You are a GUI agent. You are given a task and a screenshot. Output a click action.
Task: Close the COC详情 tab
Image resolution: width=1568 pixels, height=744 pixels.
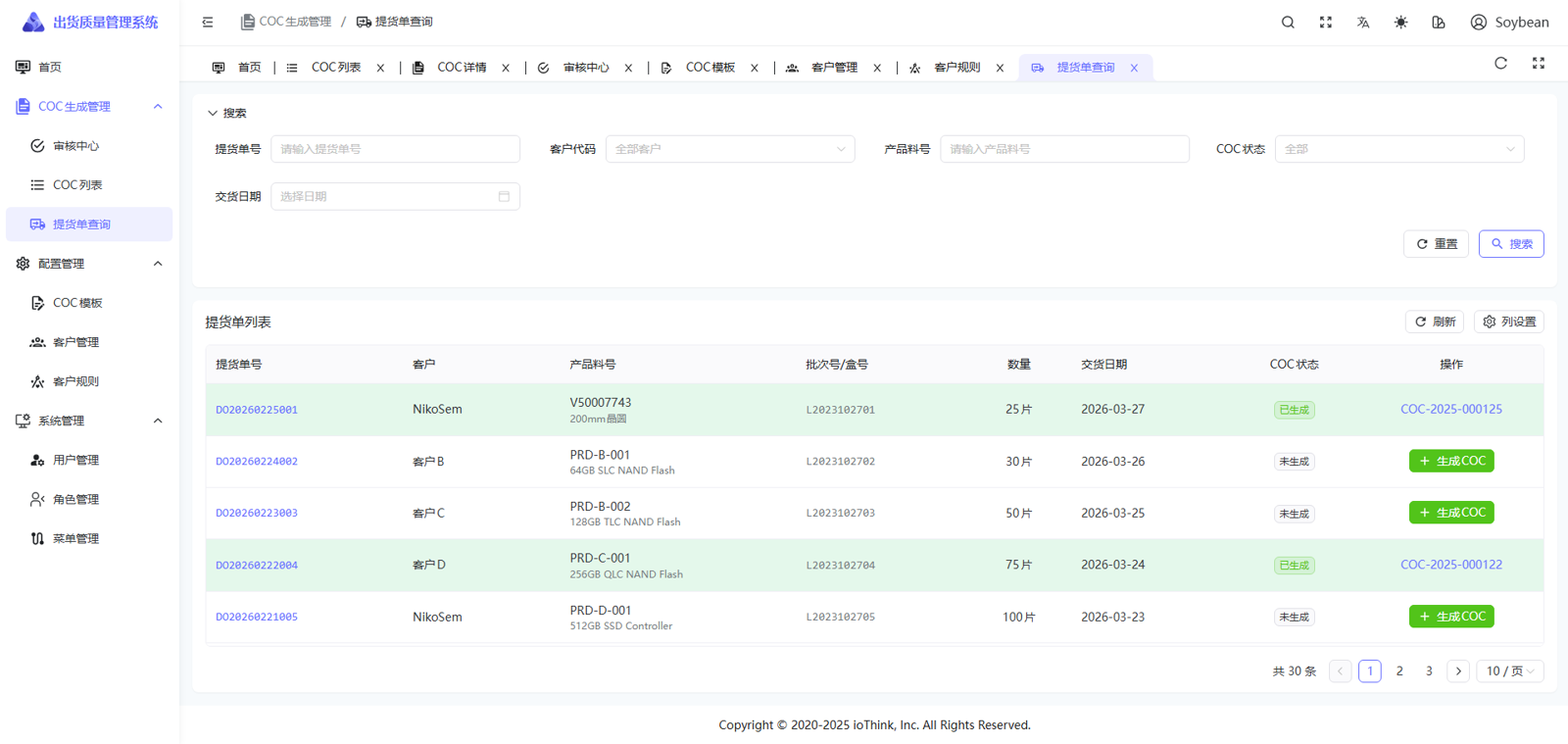coord(506,68)
